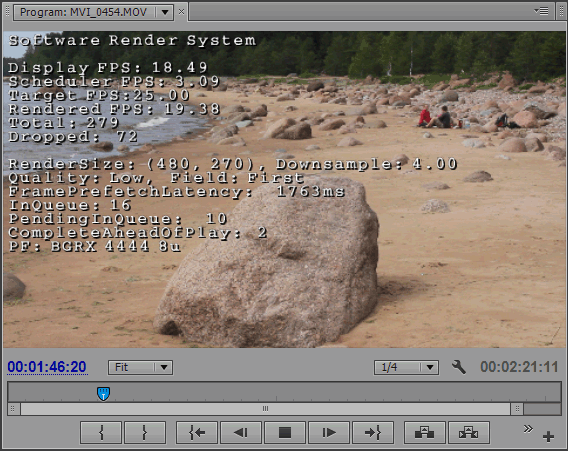The width and height of the screenshot is (568, 451).
Task: Click the Lift button
Action: pos(425,432)
